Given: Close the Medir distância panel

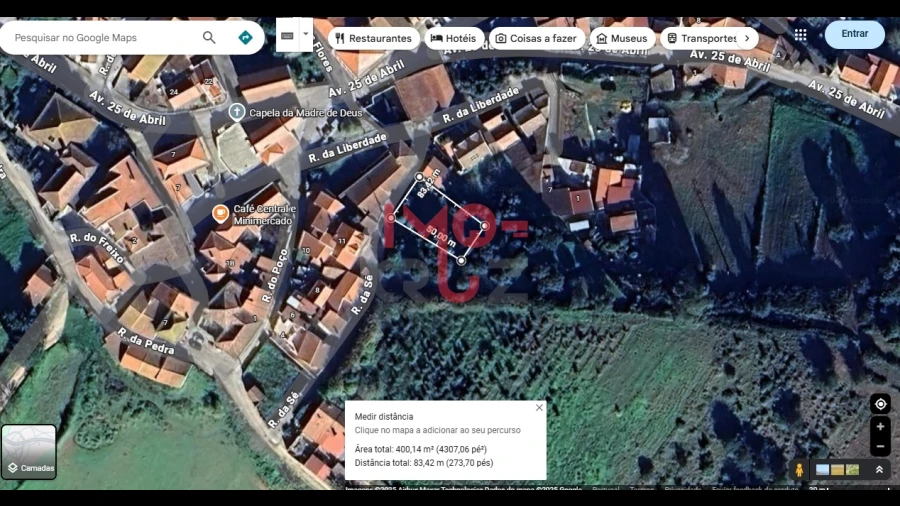Looking at the screenshot, I should pyautogui.click(x=539, y=407).
